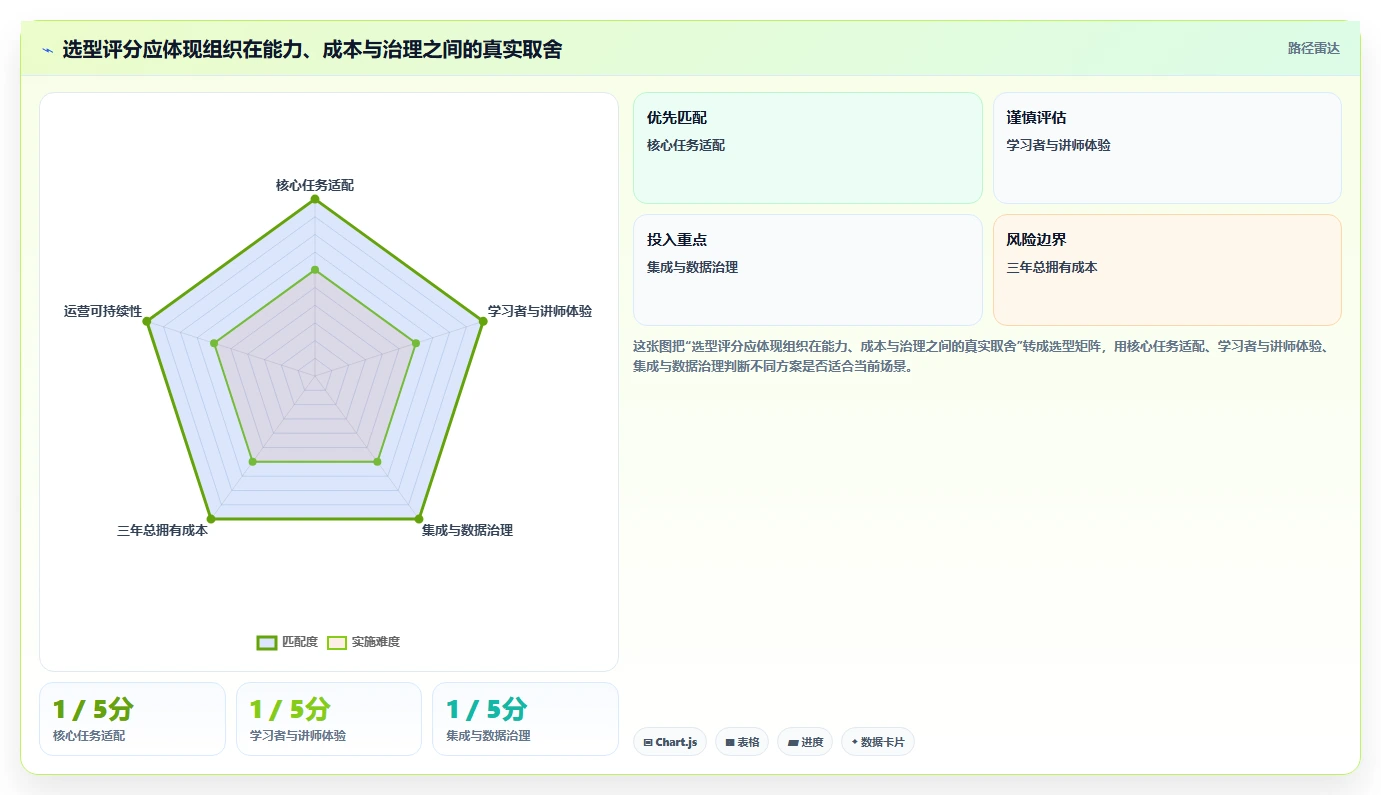Click the outer 匹配度 point on 学习者与讲师体验 axis

(x=483, y=321)
